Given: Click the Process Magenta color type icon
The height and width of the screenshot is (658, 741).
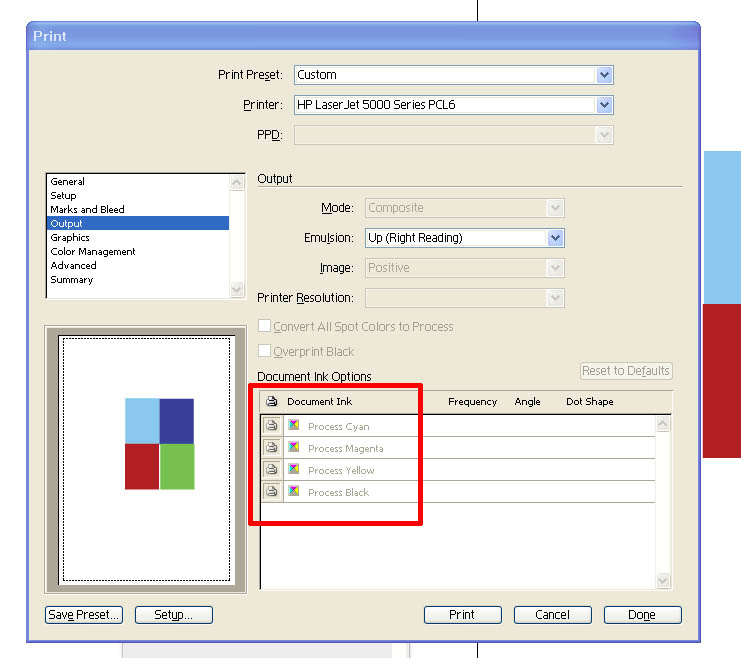Looking at the screenshot, I should tap(294, 448).
